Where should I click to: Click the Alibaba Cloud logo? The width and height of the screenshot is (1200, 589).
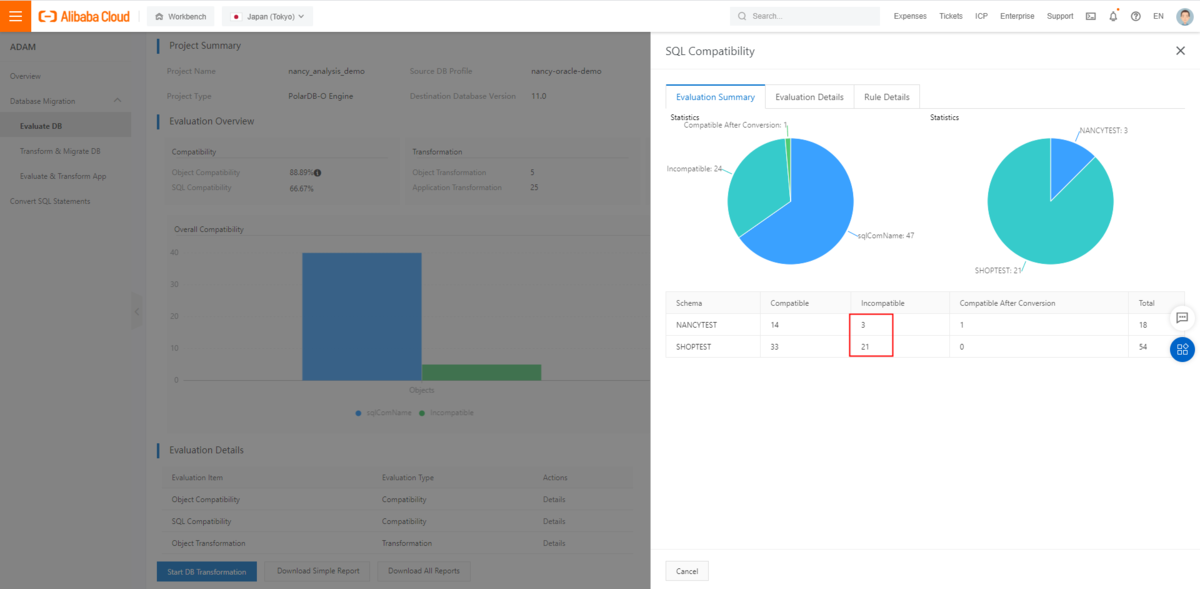pos(84,16)
